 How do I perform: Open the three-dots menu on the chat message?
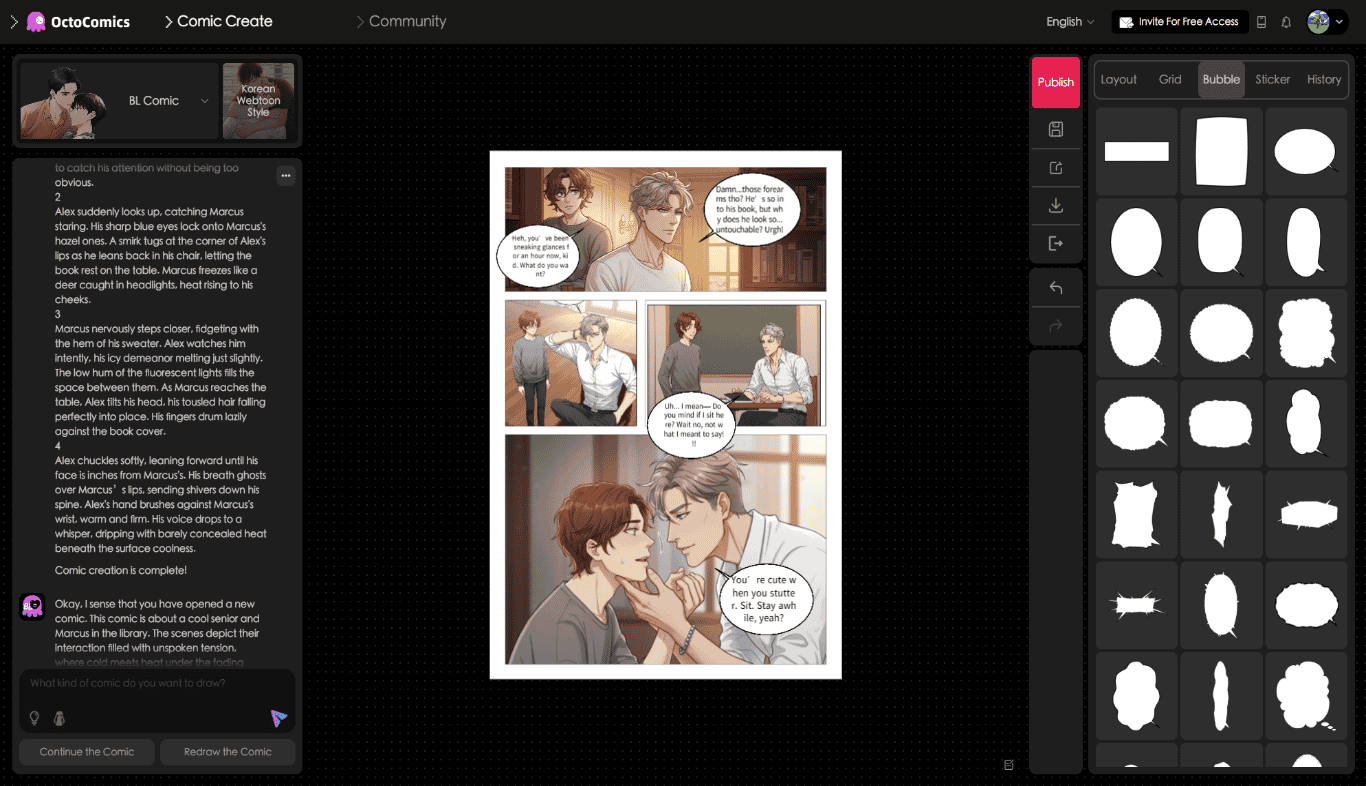[286, 176]
